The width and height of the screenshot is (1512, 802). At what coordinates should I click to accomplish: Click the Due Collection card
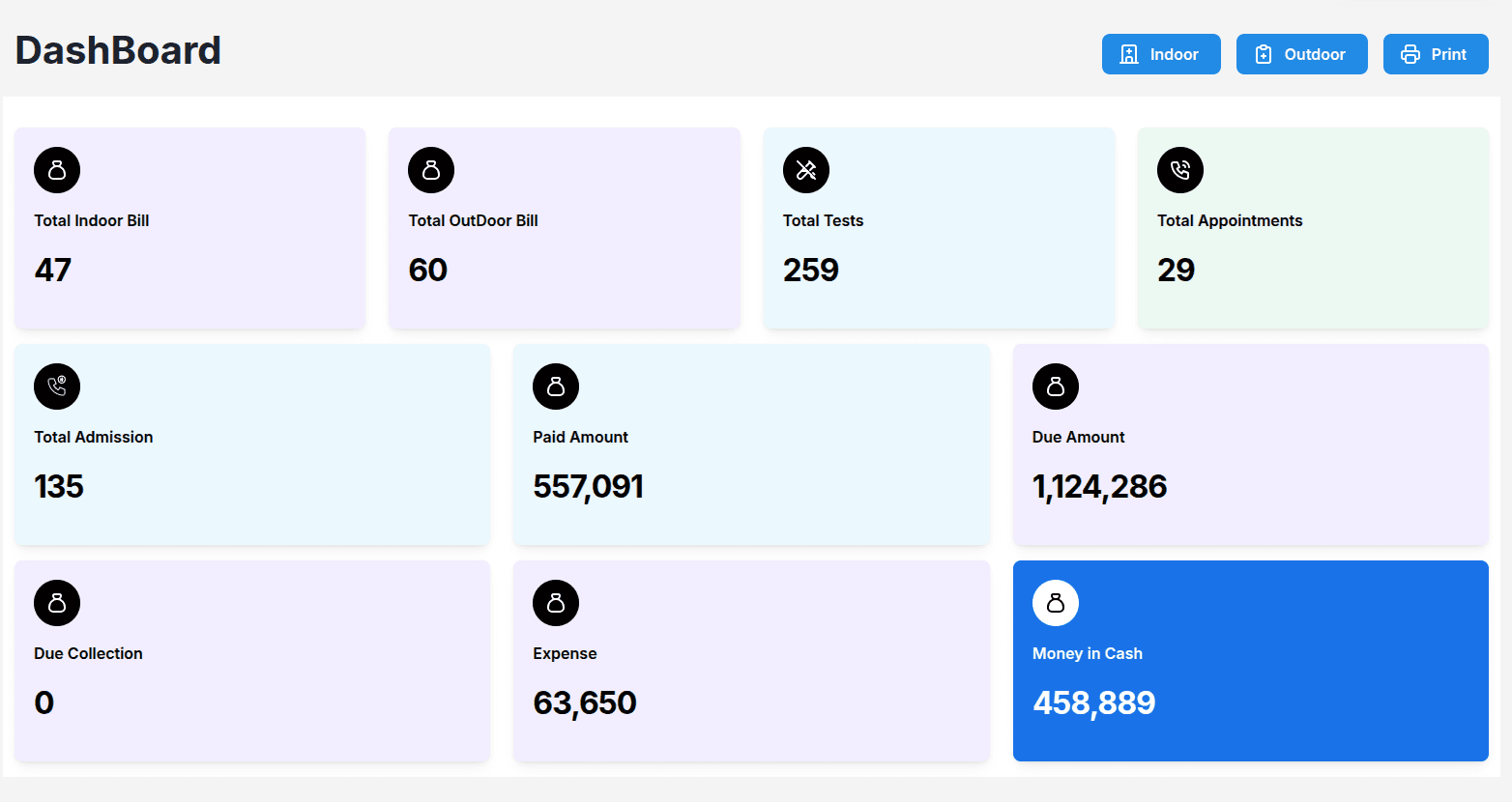pos(251,661)
